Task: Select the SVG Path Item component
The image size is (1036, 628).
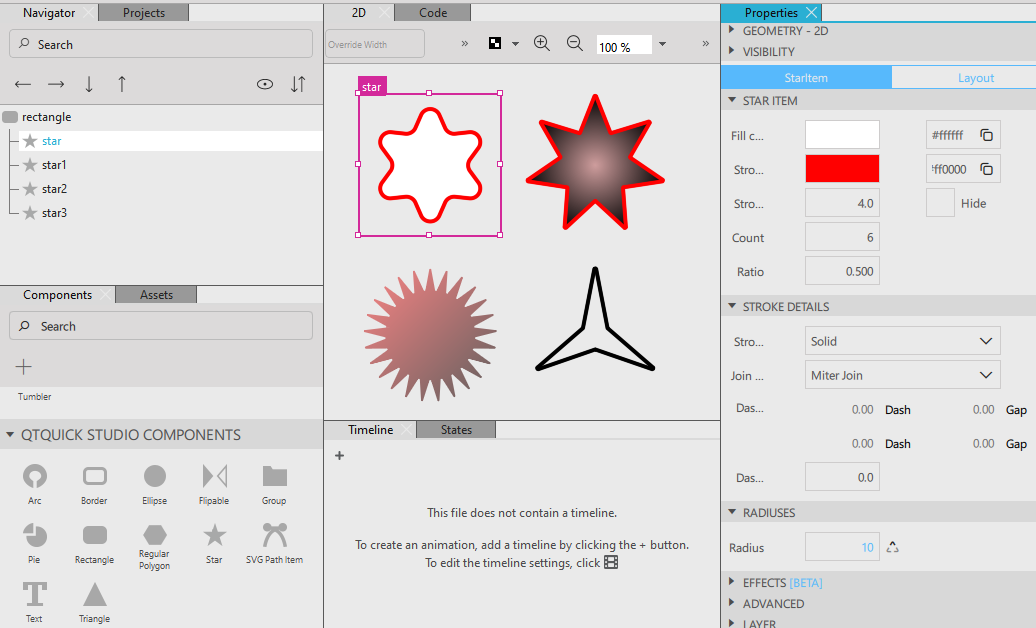Action: pos(274,535)
